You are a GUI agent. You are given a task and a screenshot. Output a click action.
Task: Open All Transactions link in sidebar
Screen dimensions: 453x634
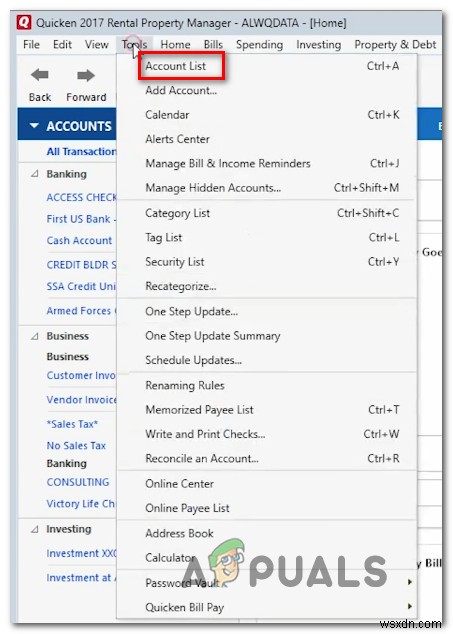click(x=81, y=152)
